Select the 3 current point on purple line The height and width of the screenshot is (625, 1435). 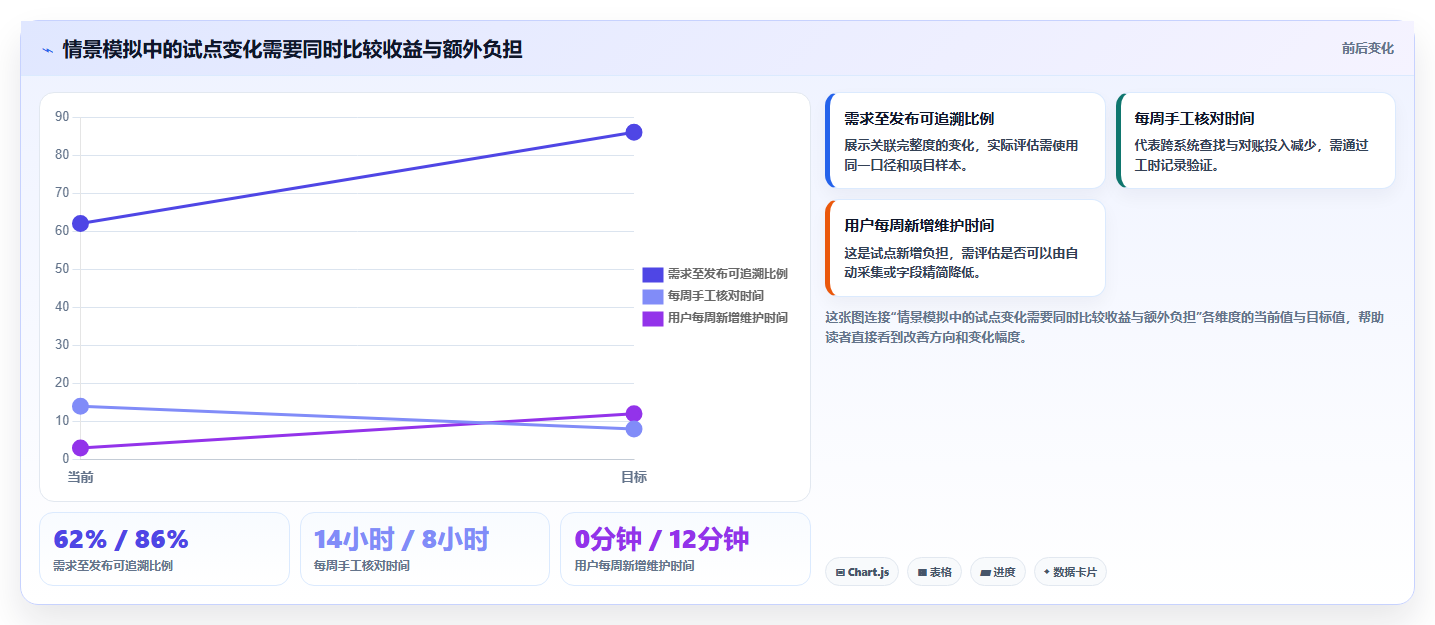click(x=80, y=448)
